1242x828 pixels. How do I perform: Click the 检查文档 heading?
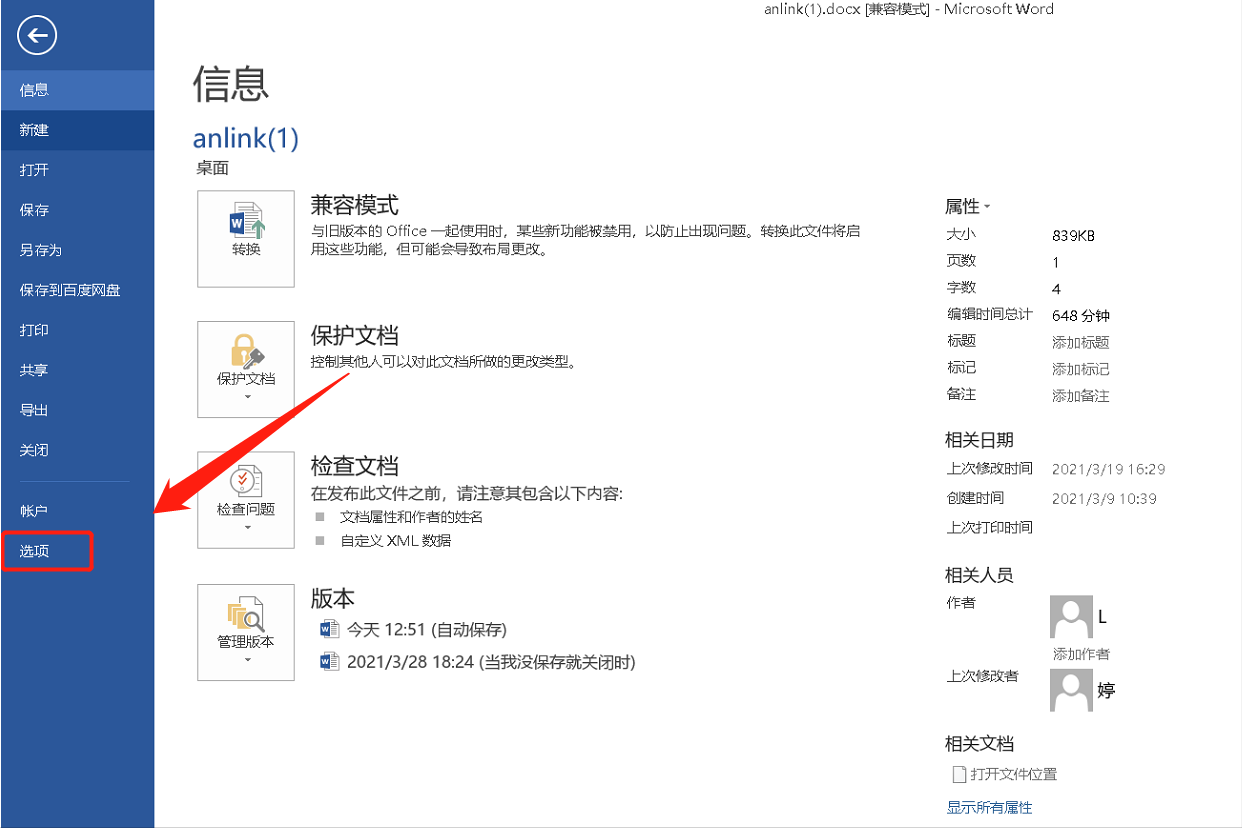355,465
